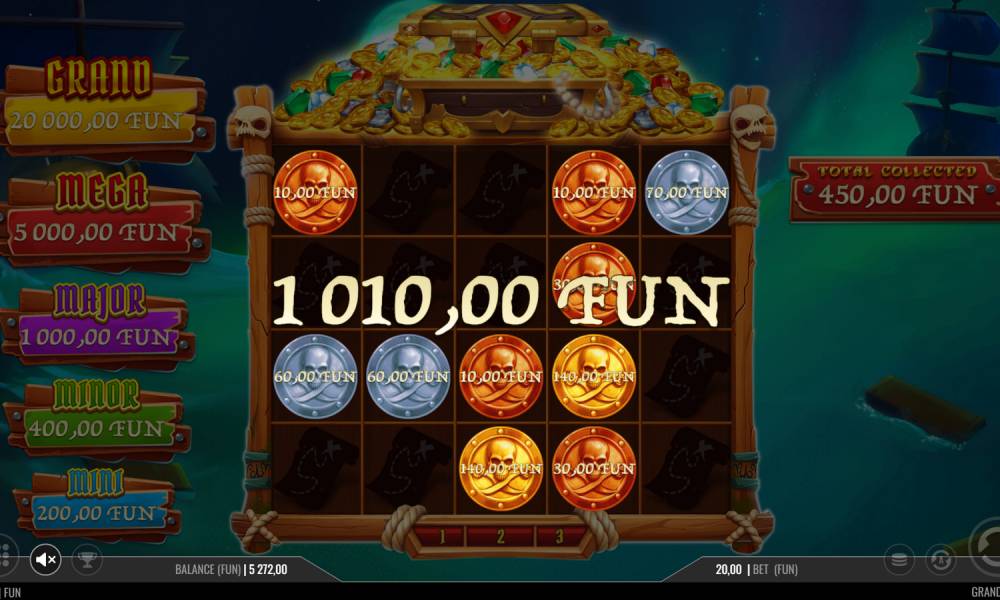1000x600 pixels.
Task: Select the MINOR 400,00 FUN sign
Action: pos(97,417)
